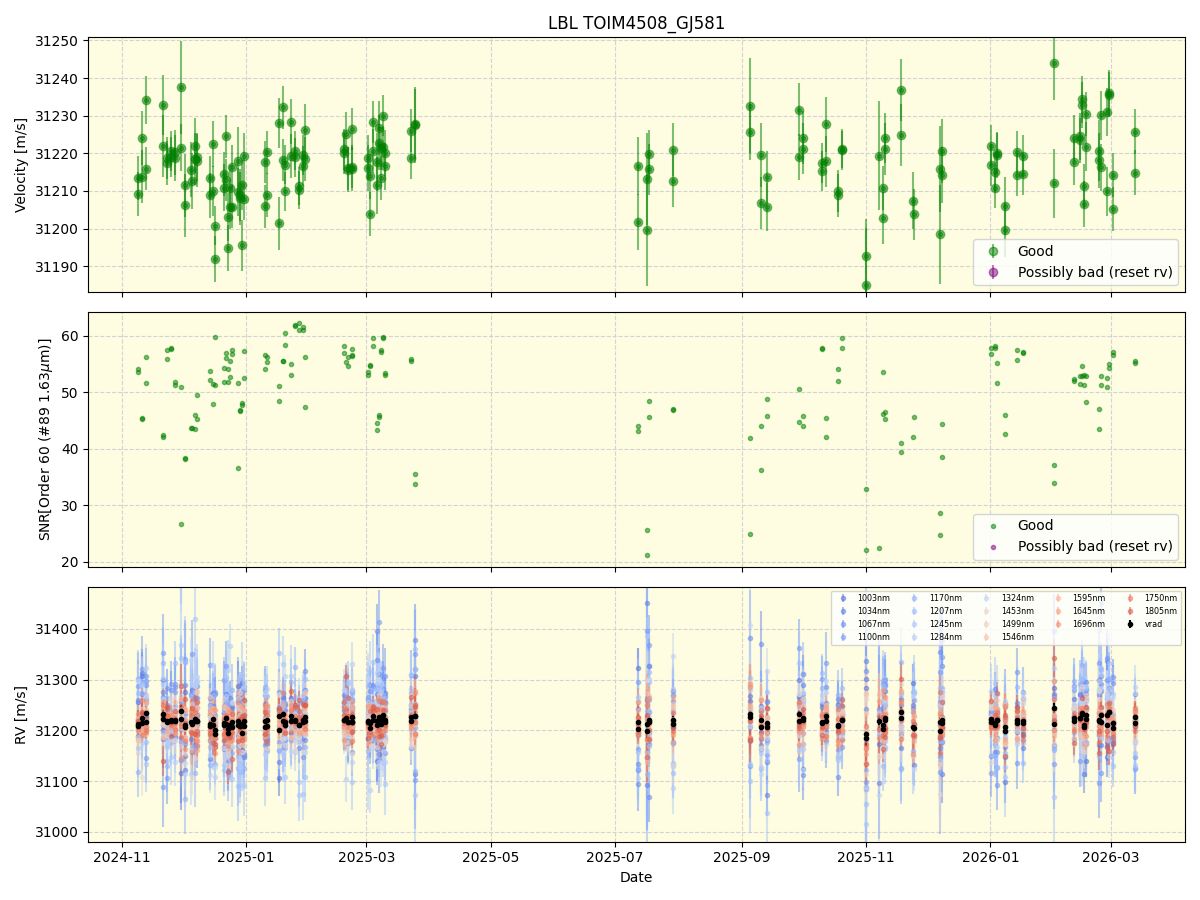Click the 31250 velocity tick label
1200x900 pixels.
58,41
